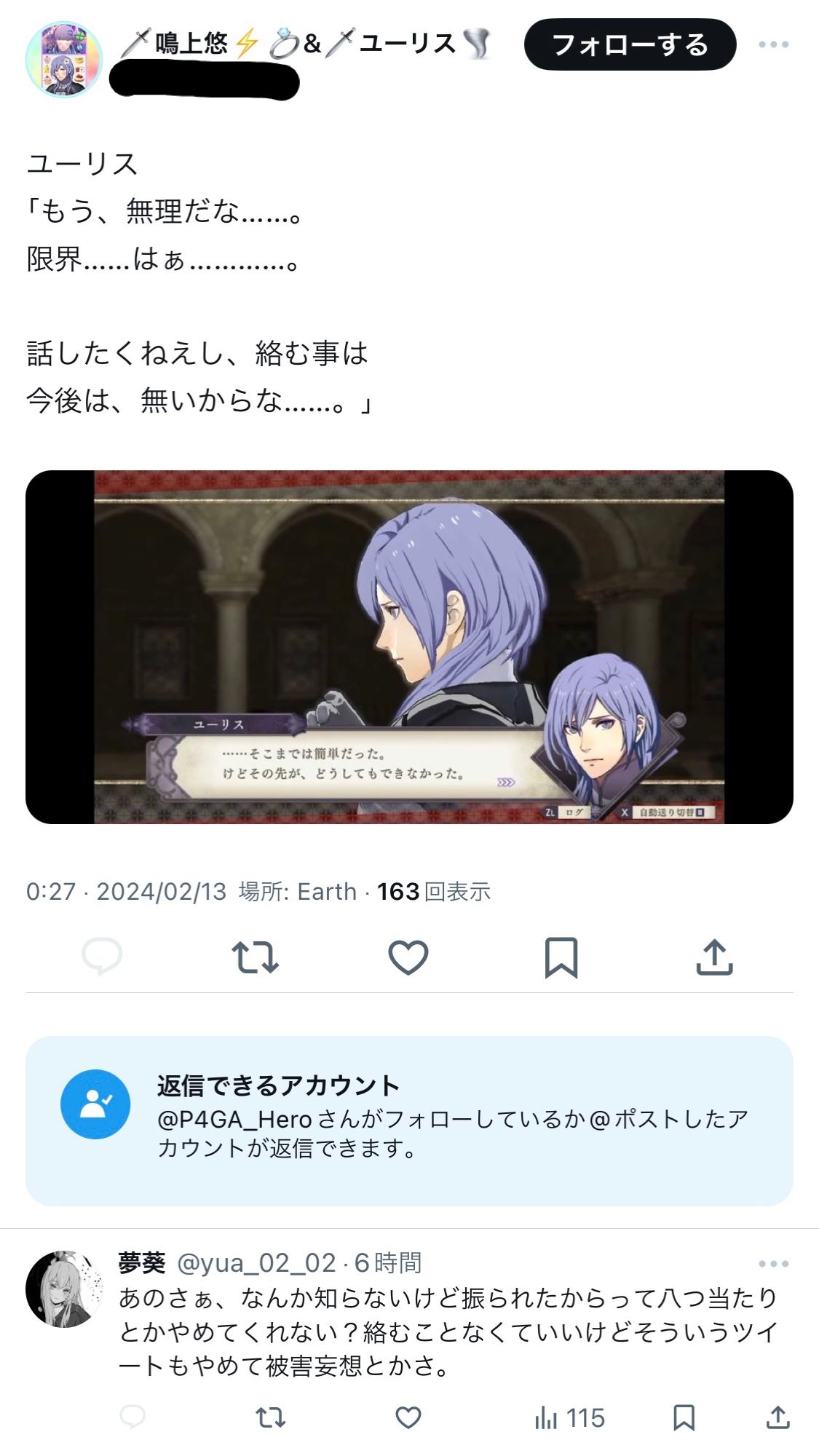Open more options on 夢葵's reply
Image resolution: width=819 pixels, height=1456 pixels.
tap(773, 1264)
